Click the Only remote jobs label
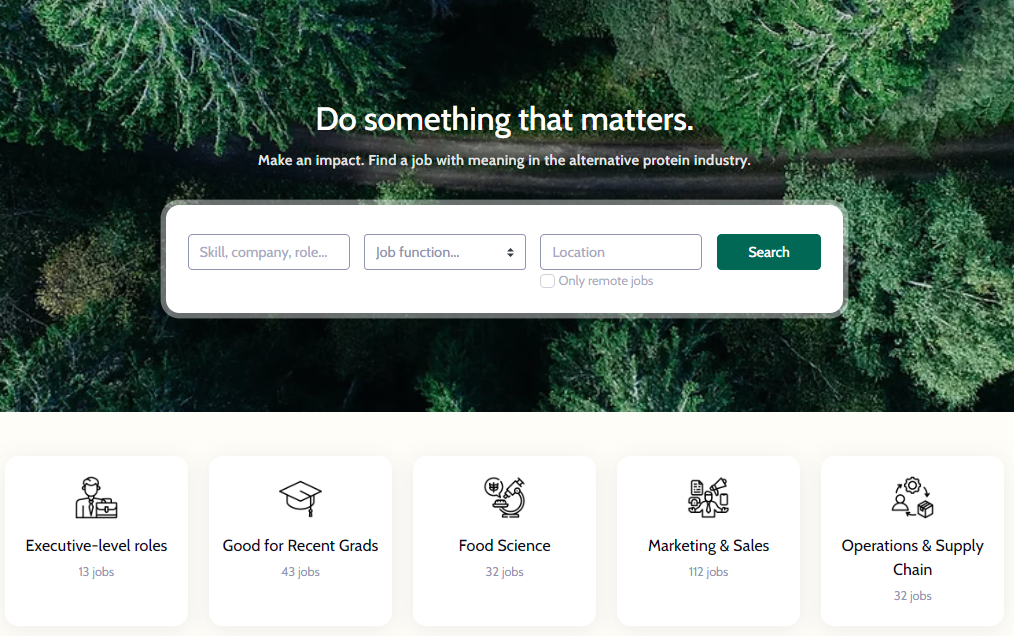The image size is (1014, 636). [x=606, y=281]
